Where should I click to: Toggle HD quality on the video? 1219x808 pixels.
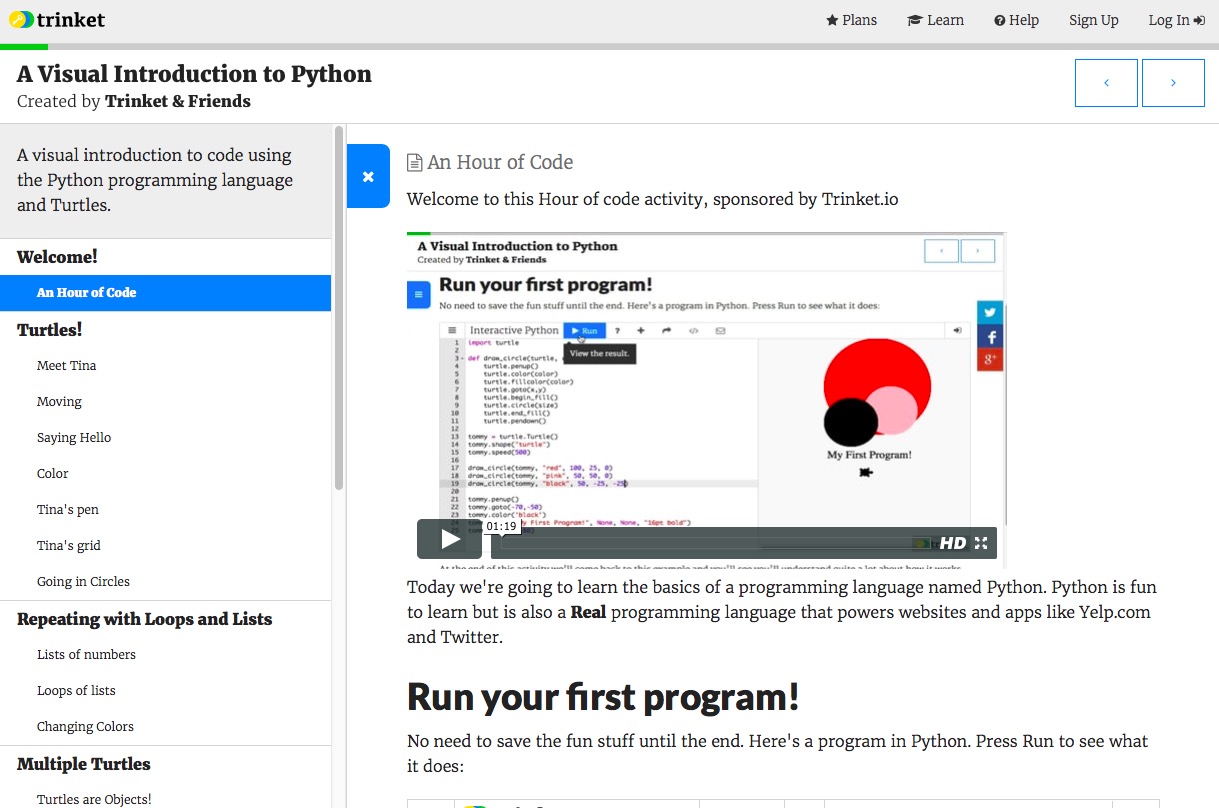953,543
